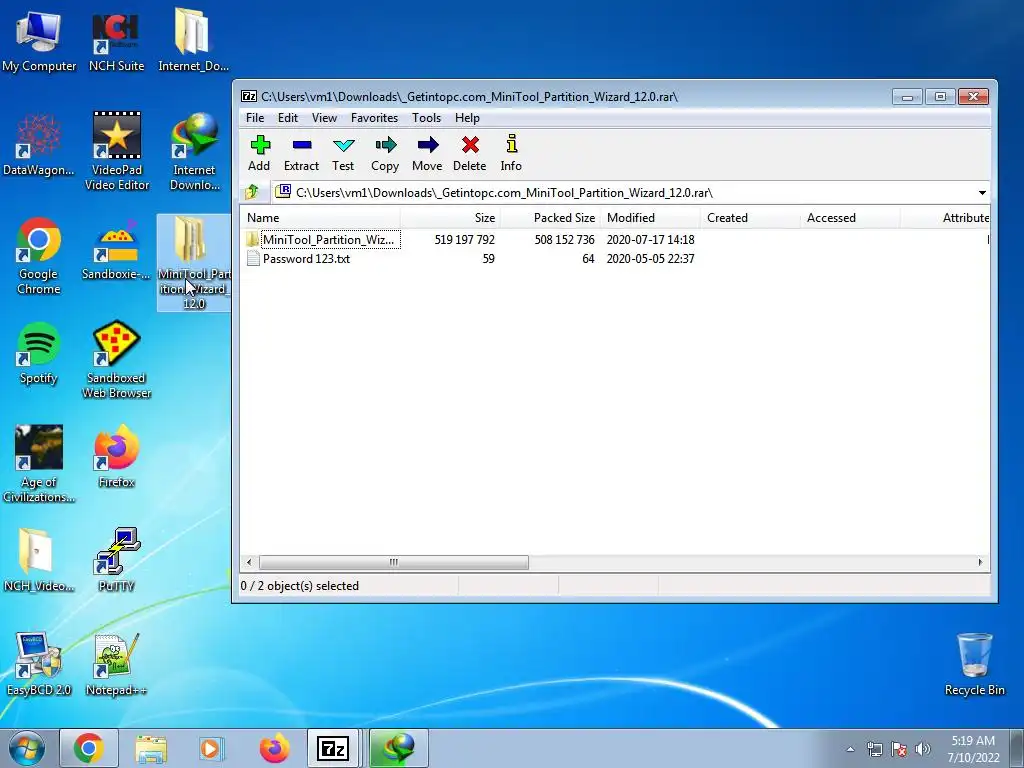Image resolution: width=1024 pixels, height=768 pixels.
Task: Click the Move toolbar icon
Action: (427, 153)
